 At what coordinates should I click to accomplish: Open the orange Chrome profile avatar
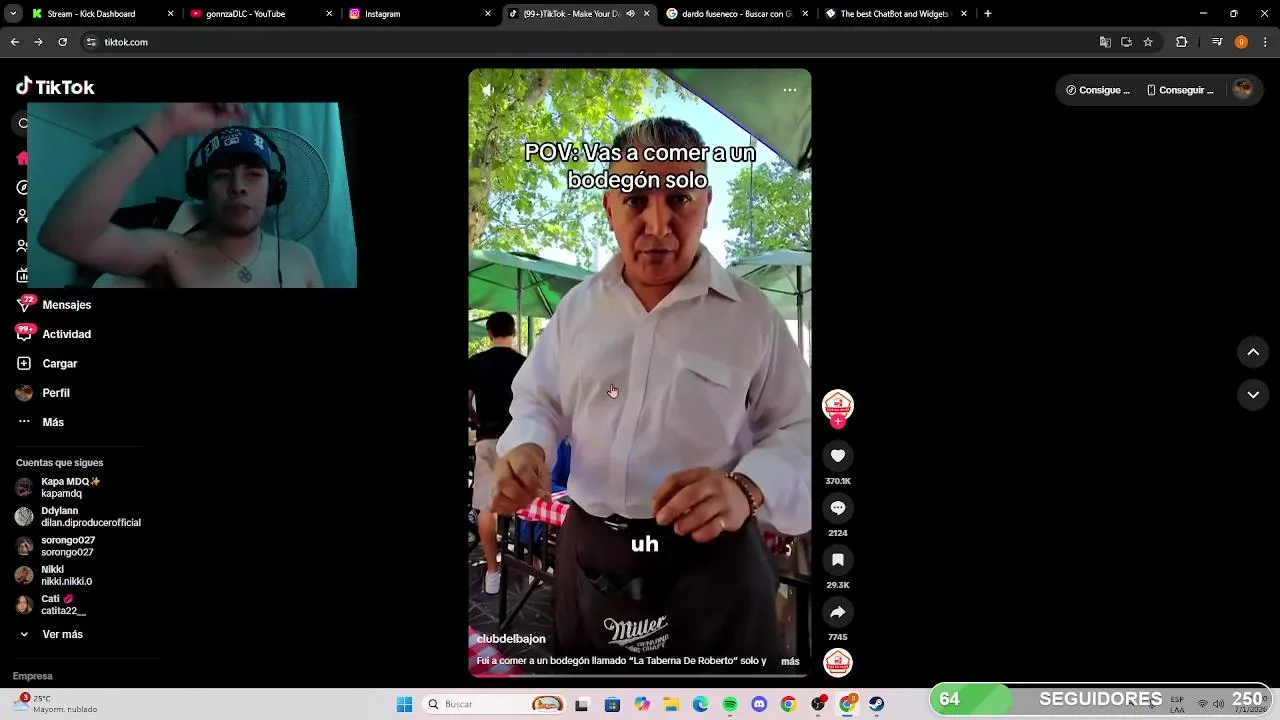click(x=1241, y=42)
